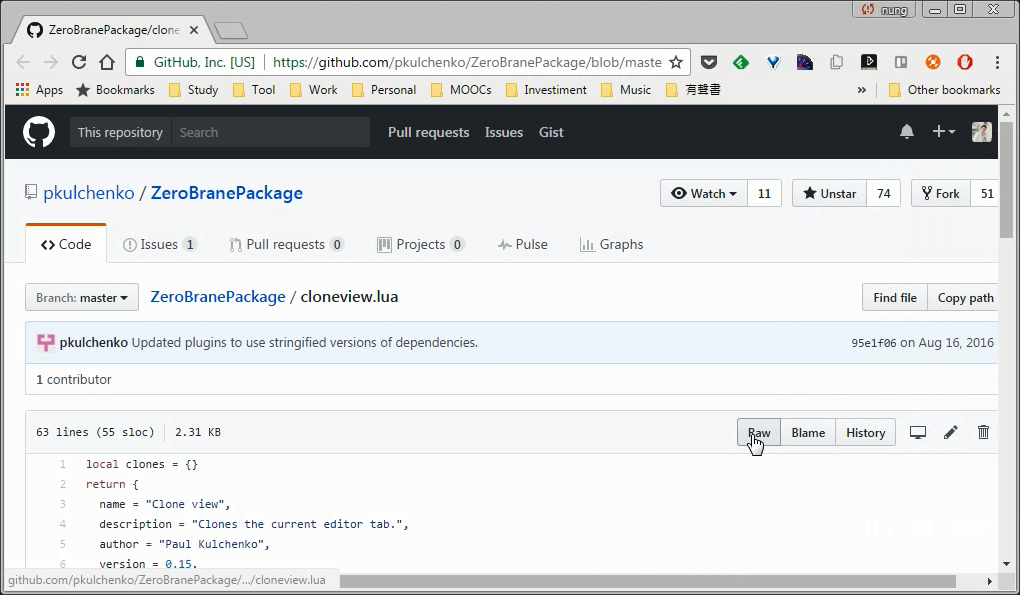This screenshot has width=1020, height=595.
Task: Go to browser home page
Action: (107, 62)
